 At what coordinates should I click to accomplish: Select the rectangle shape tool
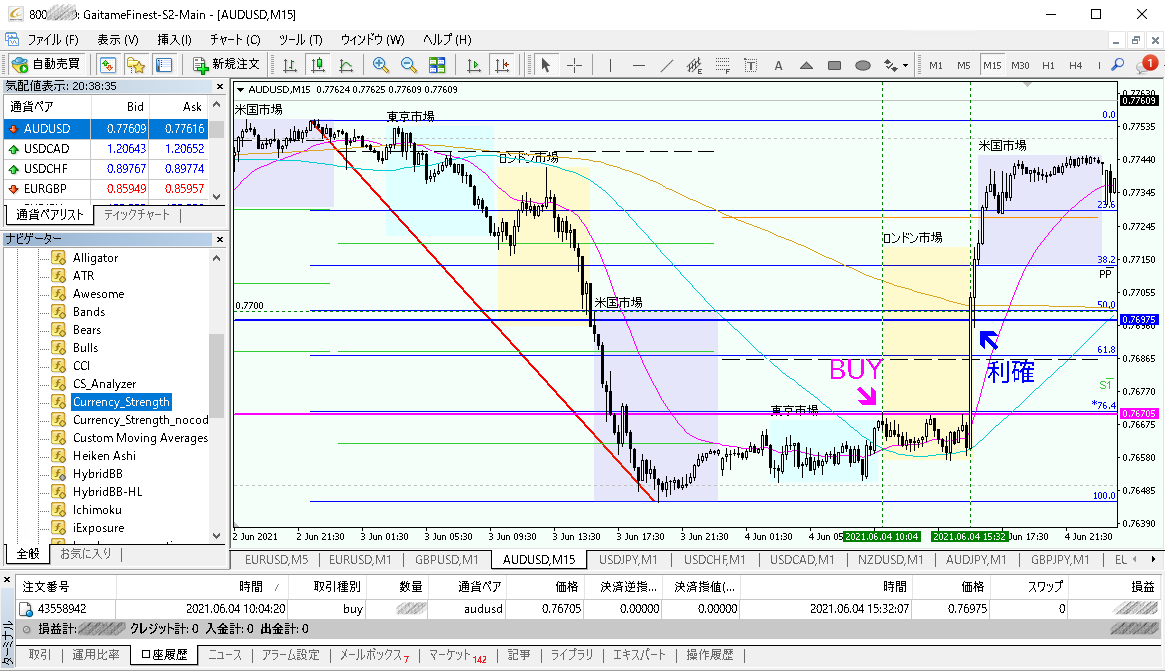click(x=834, y=65)
